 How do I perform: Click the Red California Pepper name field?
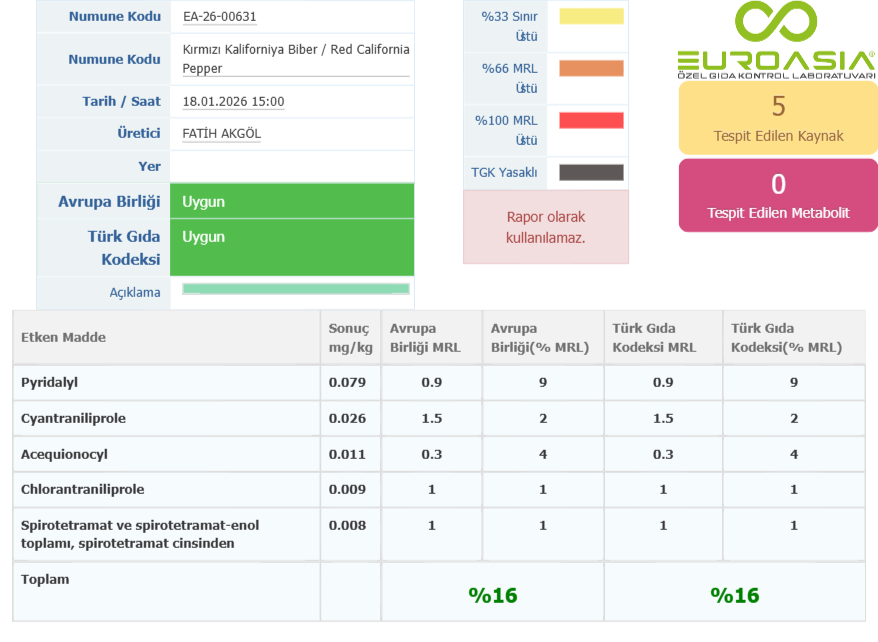pos(295,59)
